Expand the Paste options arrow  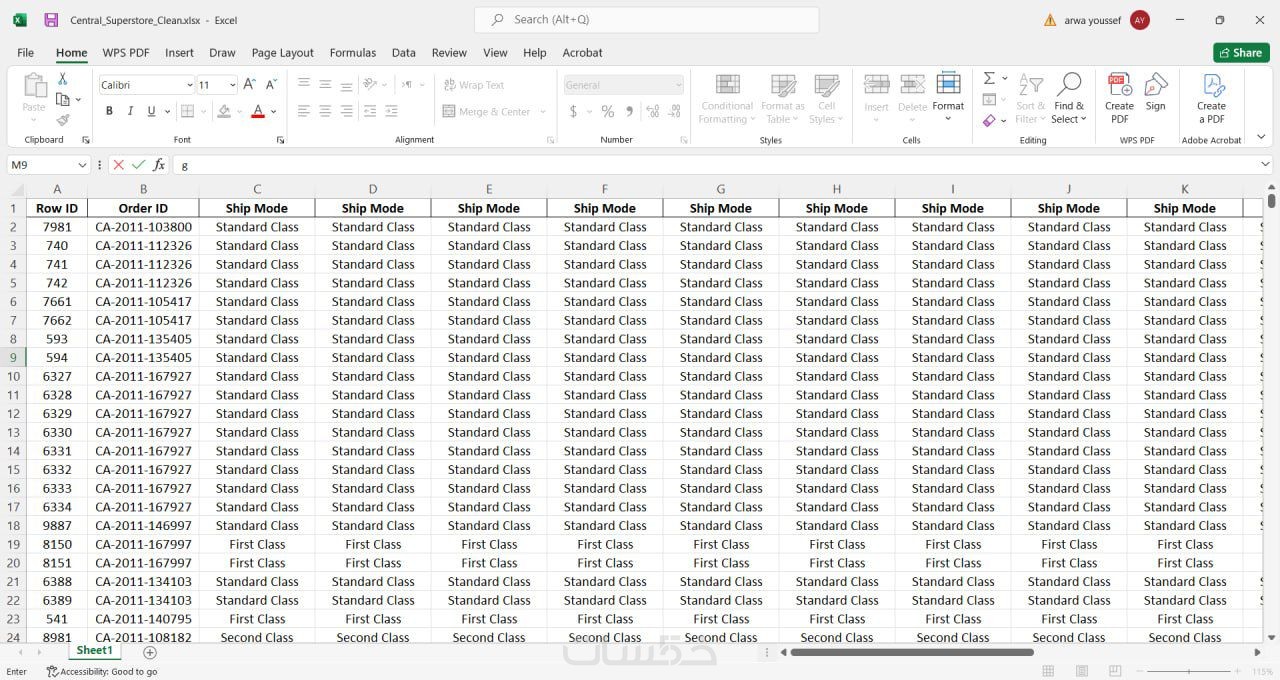click(x=35, y=118)
